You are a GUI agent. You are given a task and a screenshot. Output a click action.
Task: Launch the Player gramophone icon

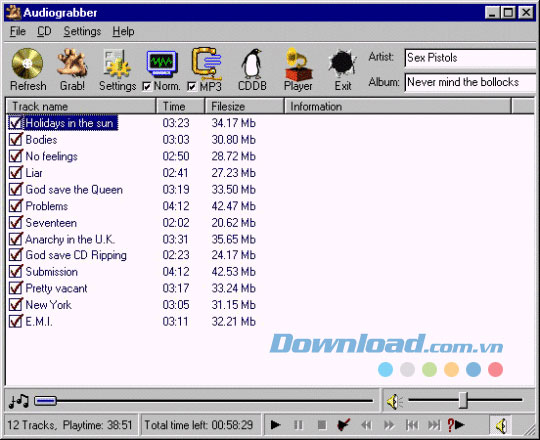(x=298, y=64)
